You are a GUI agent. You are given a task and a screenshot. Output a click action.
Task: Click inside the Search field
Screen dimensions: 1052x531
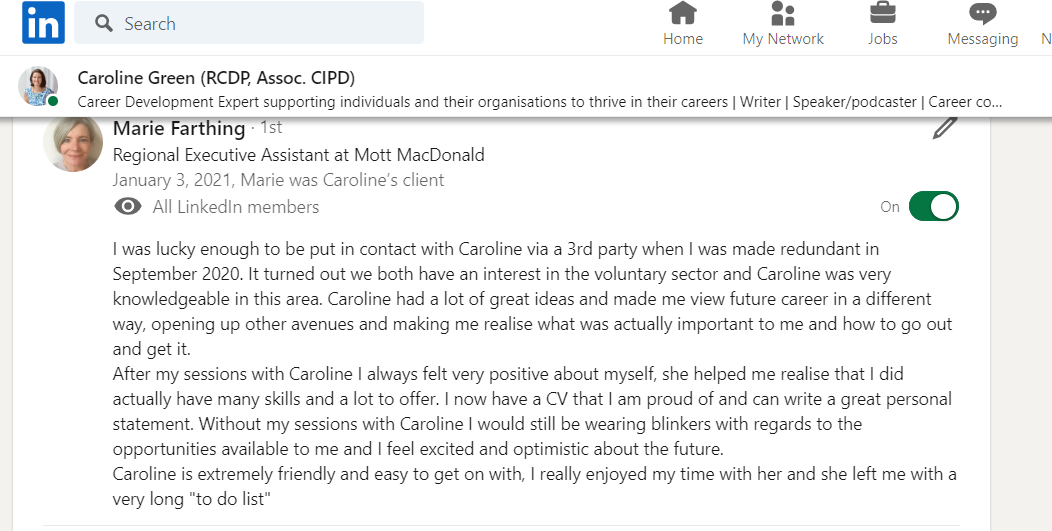[249, 23]
